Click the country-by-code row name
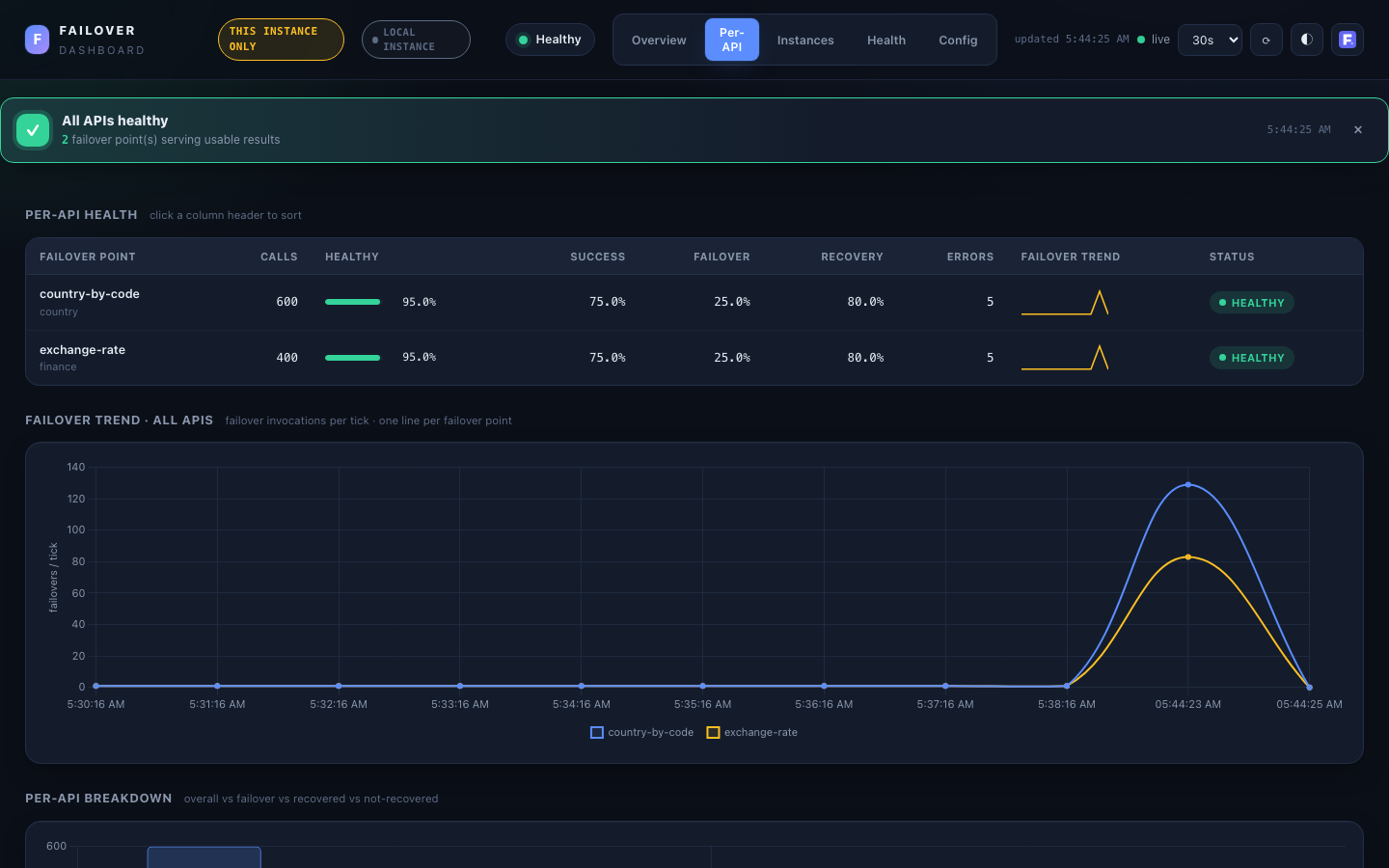Screen dimensions: 1389x868 click(x=90, y=294)
